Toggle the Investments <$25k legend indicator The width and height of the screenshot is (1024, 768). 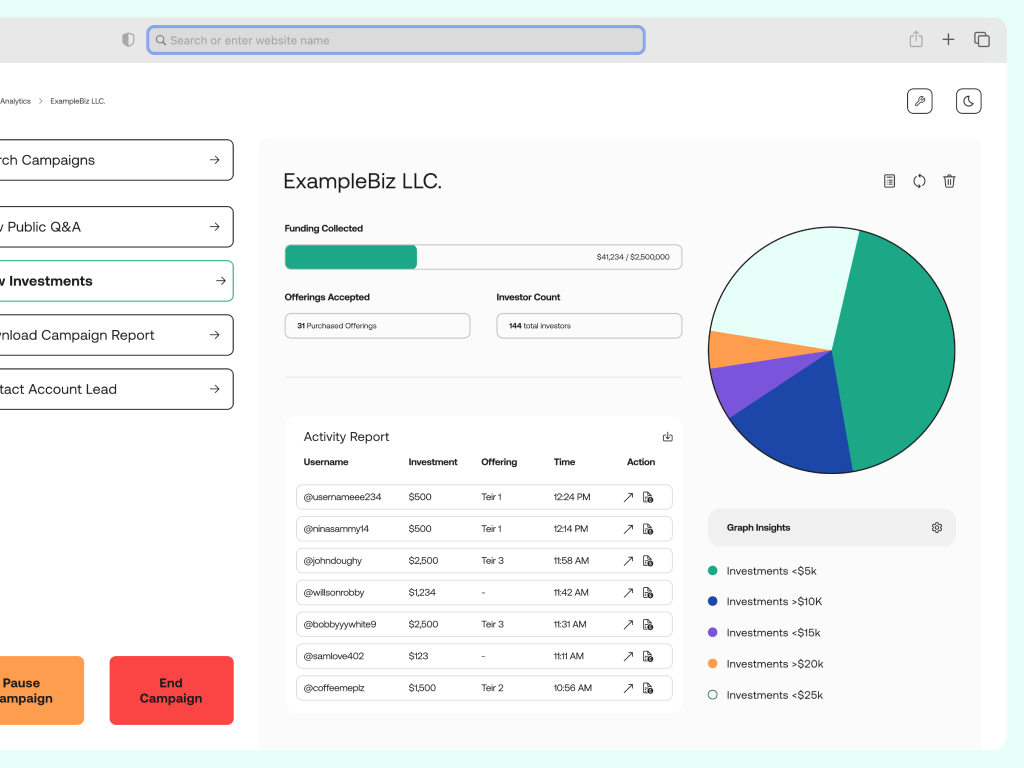coord(714,694)
